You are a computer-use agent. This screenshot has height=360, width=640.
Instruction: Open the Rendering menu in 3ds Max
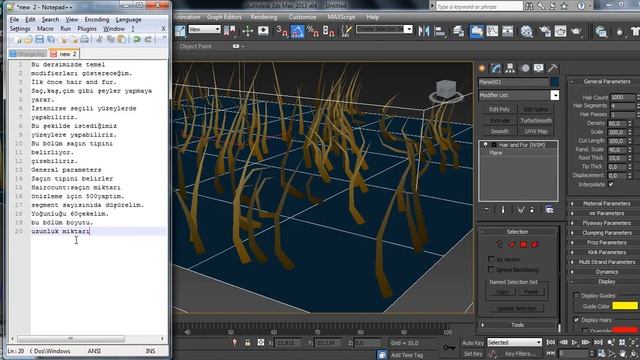(x=264, y=17)
